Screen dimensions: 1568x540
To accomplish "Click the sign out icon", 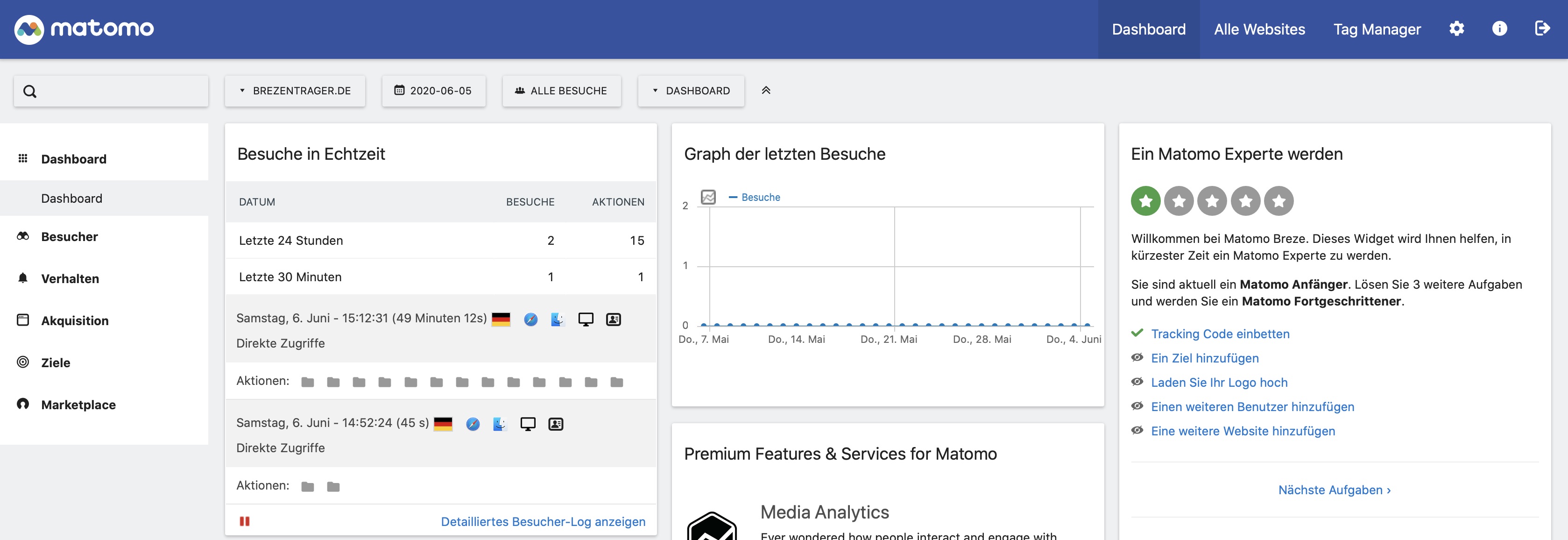I will 1542,28.
